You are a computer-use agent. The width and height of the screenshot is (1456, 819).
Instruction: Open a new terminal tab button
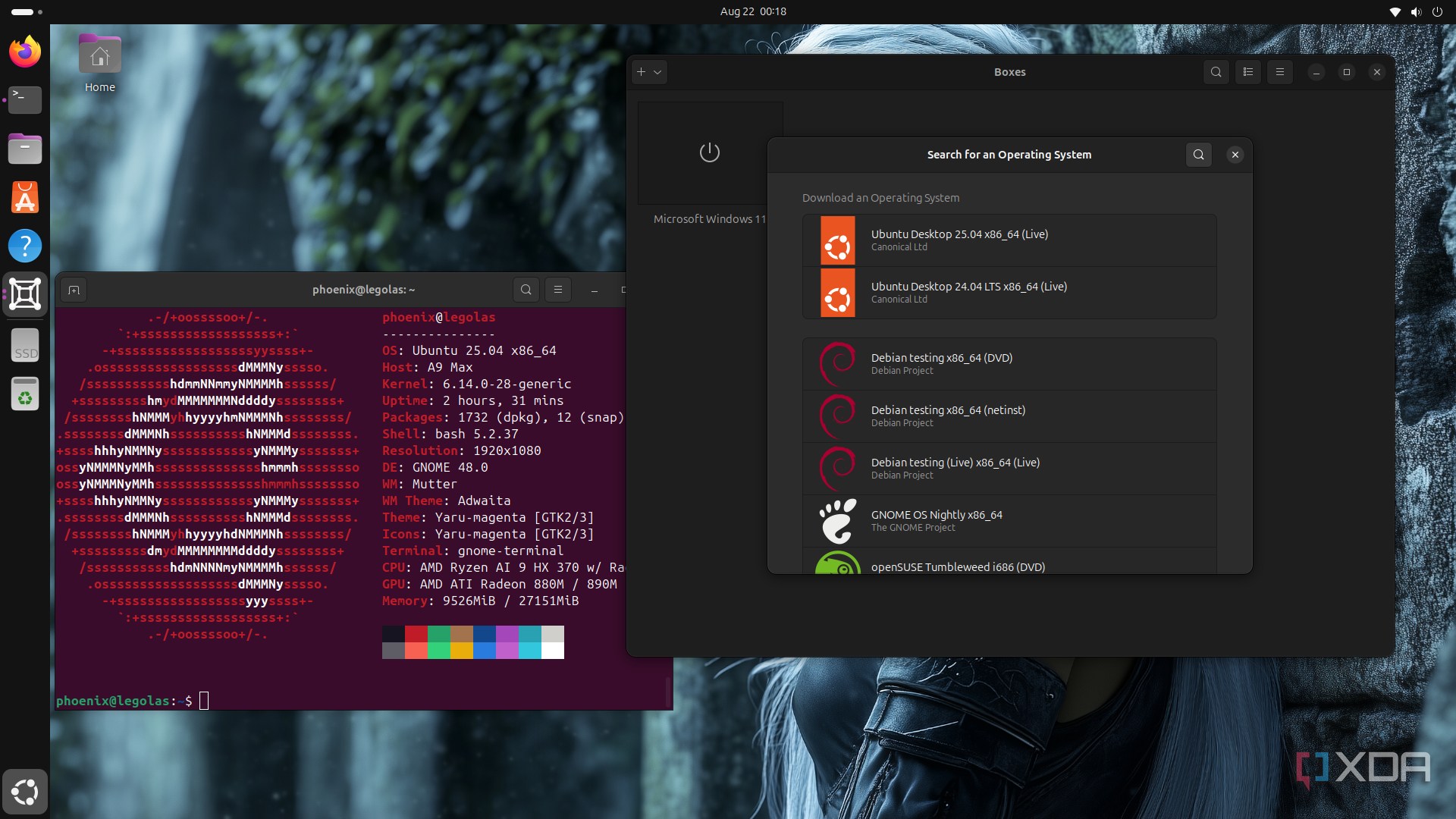coord(74,290)
